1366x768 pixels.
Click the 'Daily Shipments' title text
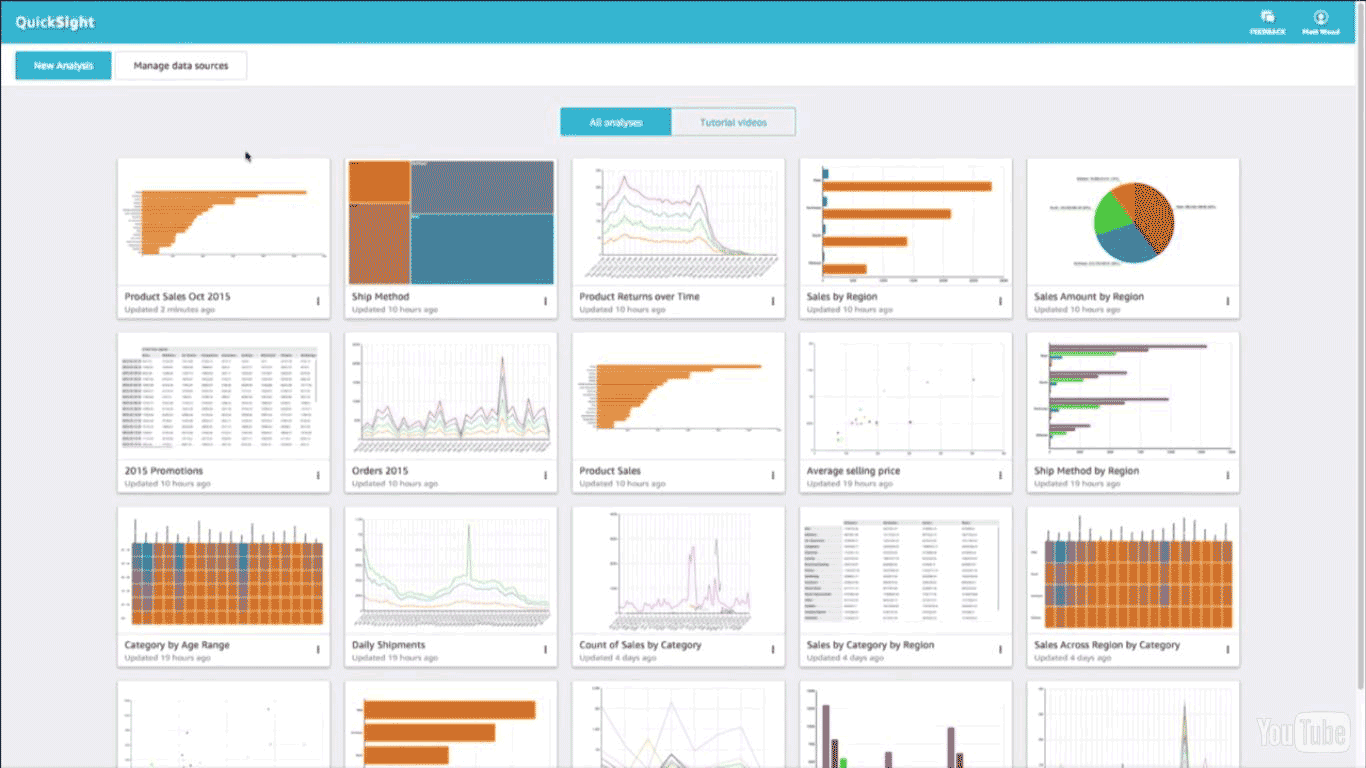388,645
